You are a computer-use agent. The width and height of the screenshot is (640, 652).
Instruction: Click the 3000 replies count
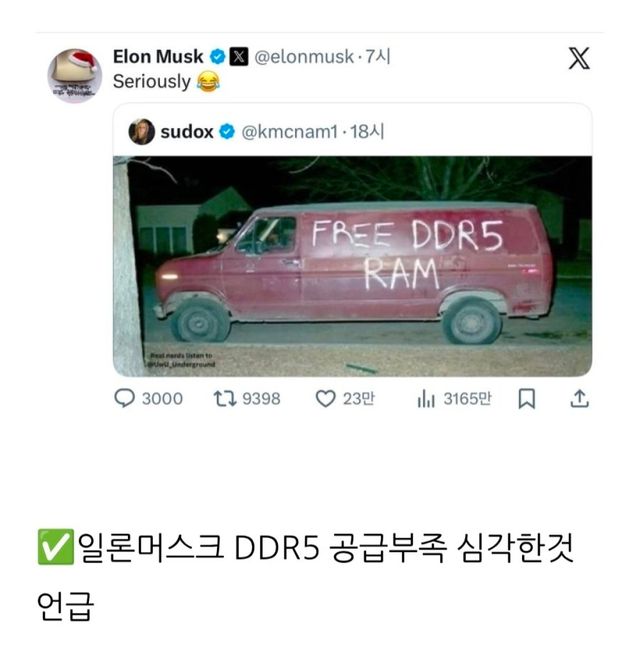tap(162, 399)
